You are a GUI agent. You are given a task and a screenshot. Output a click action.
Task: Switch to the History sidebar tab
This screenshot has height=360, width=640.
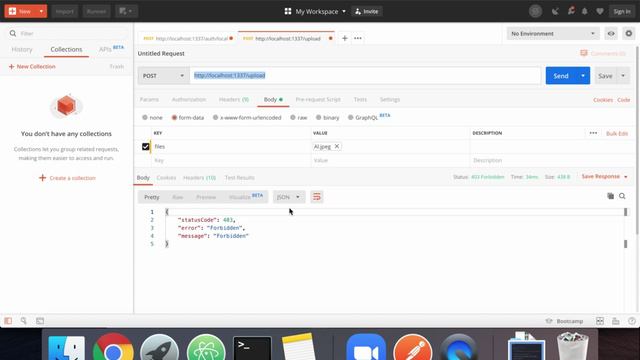[22, 49]
